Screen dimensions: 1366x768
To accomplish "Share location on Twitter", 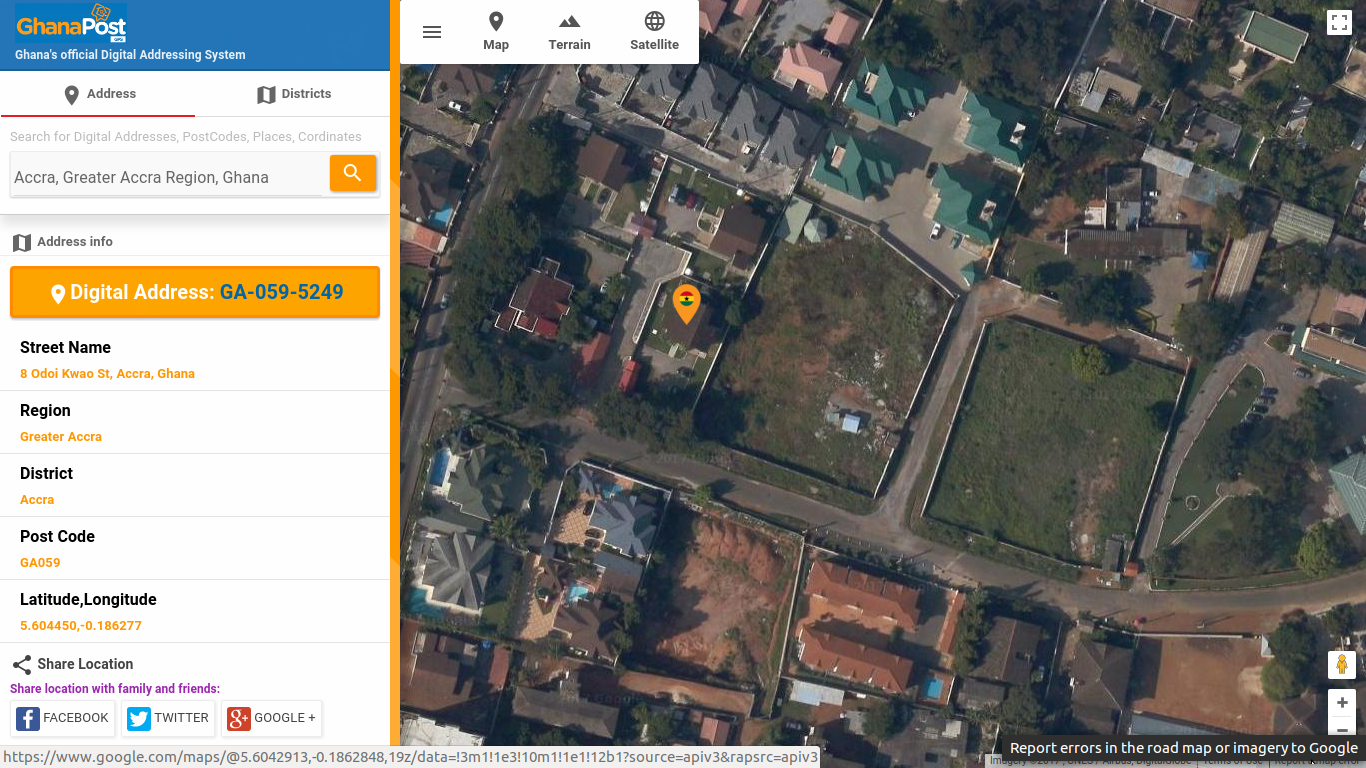I will (x=168, y=718).
